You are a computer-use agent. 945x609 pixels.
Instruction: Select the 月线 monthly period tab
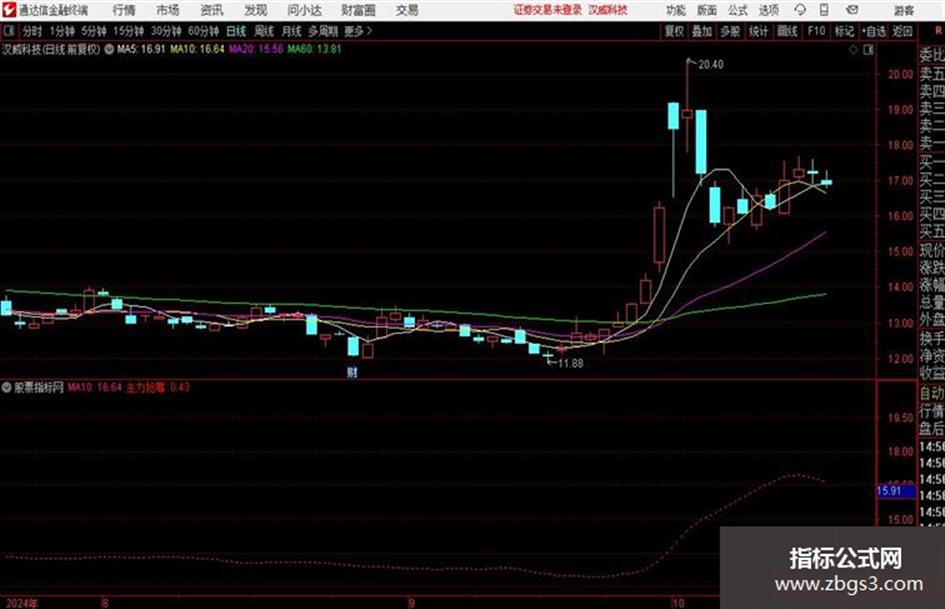291,31
